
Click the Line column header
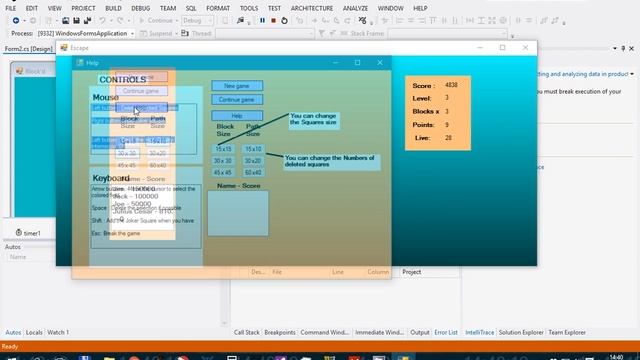pos(338,272)
